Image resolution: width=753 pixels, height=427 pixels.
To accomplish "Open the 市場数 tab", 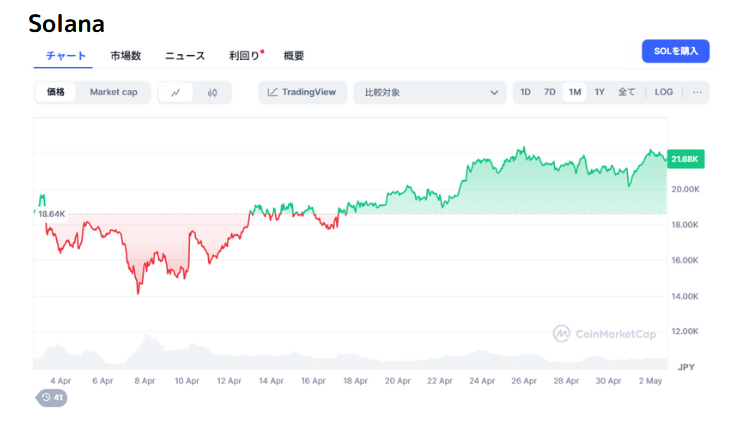I will (126, 56).
